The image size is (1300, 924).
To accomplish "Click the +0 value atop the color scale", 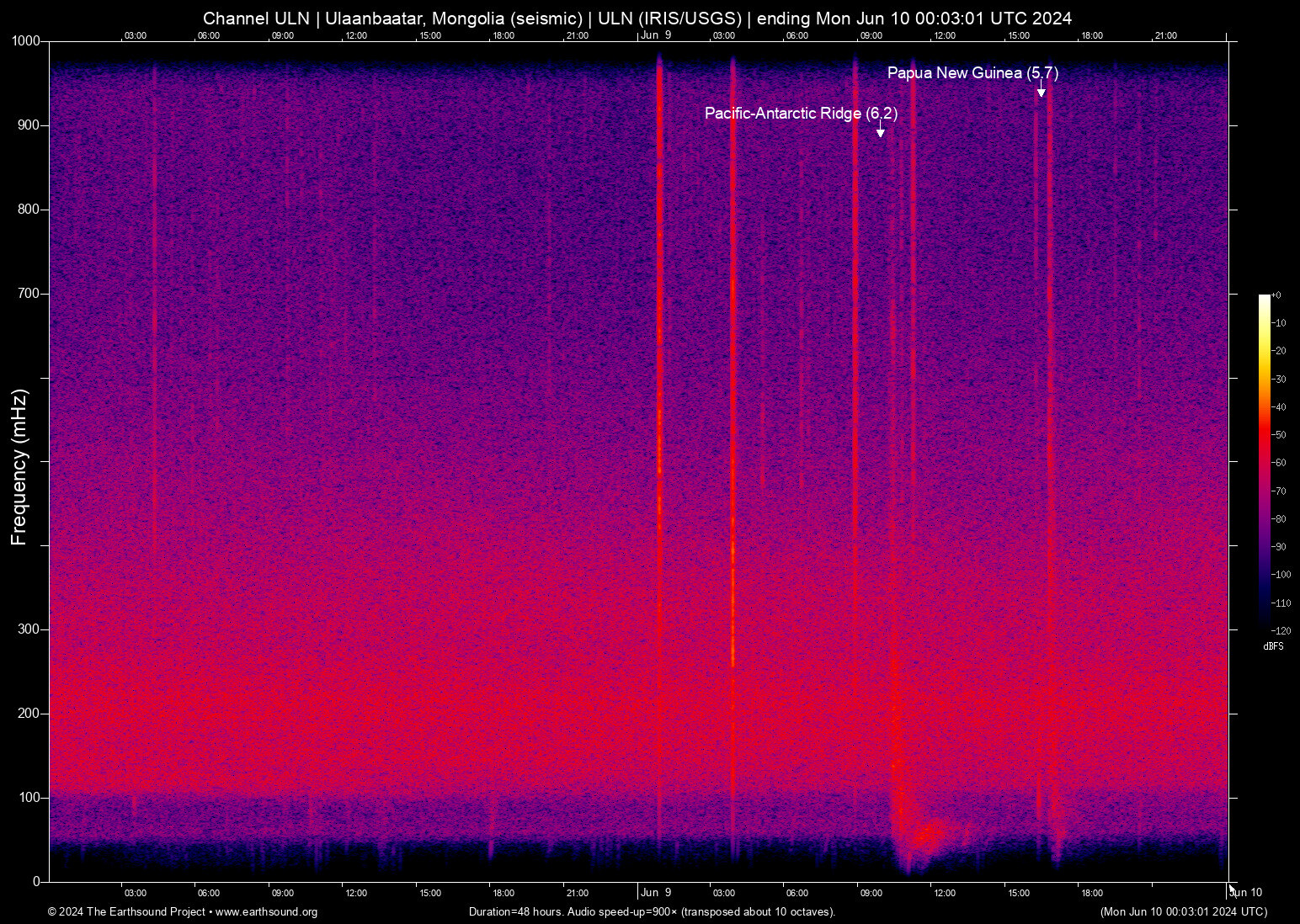I will 1276,295.
